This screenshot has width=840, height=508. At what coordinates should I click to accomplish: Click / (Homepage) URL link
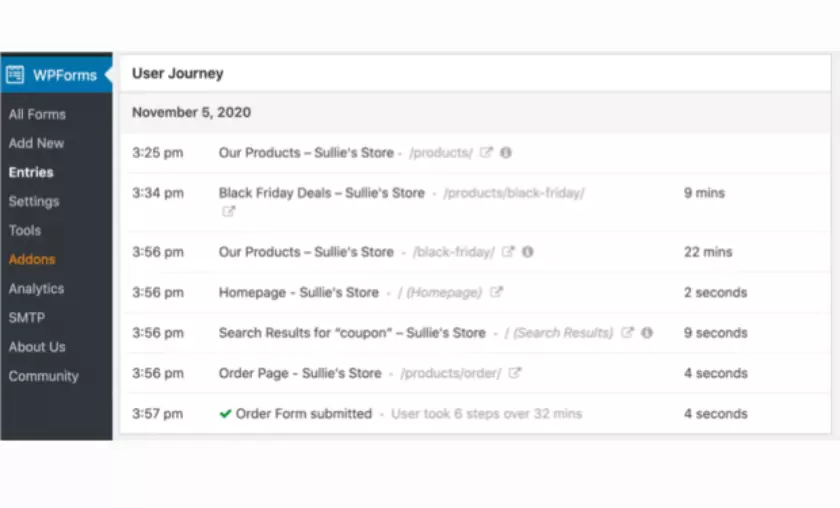pyautogui.click(x=440, y=293)
